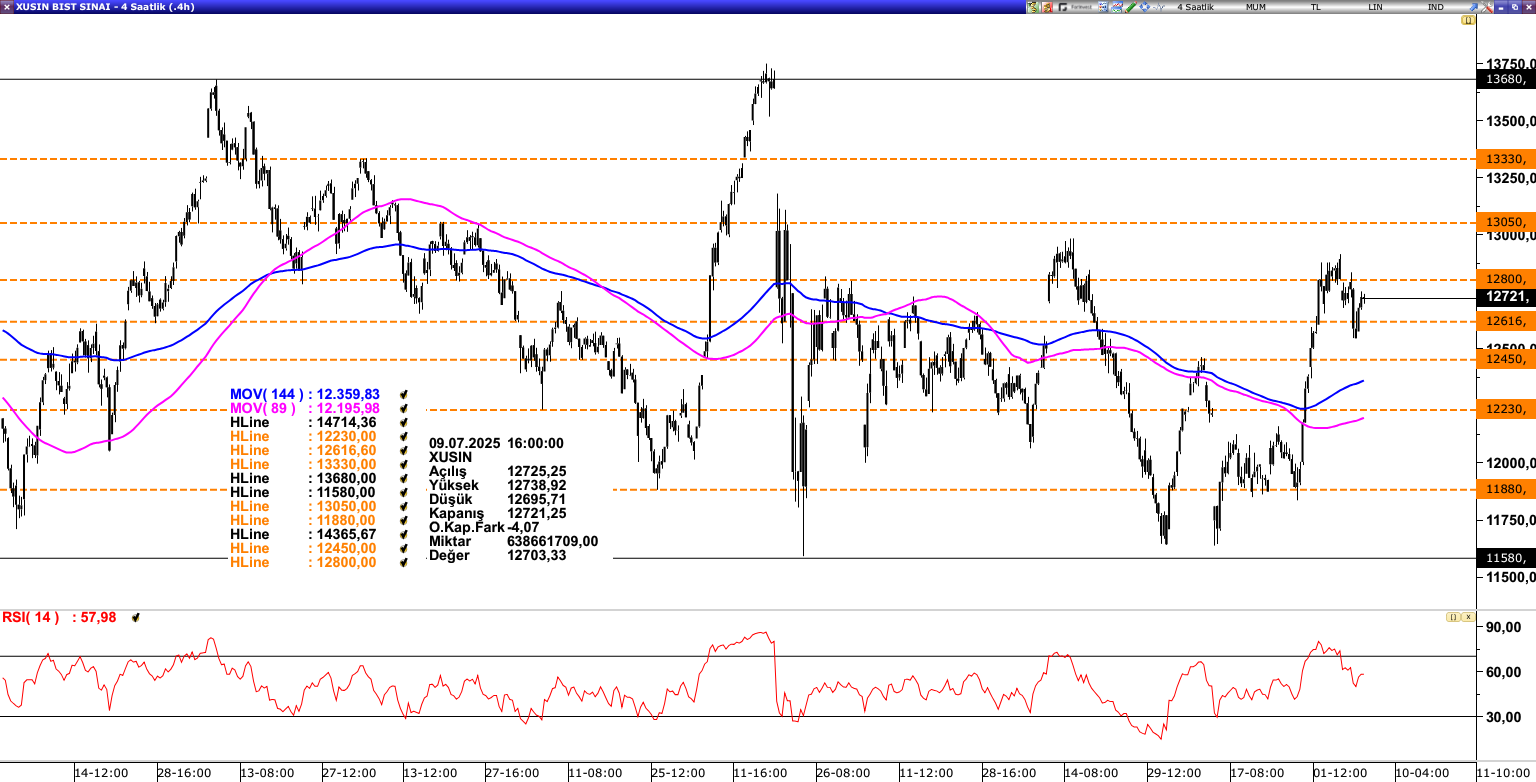Toggle the MOV(144) indicator checkmark
Screen dimensions: 1536x782
[x=404, y=395]
